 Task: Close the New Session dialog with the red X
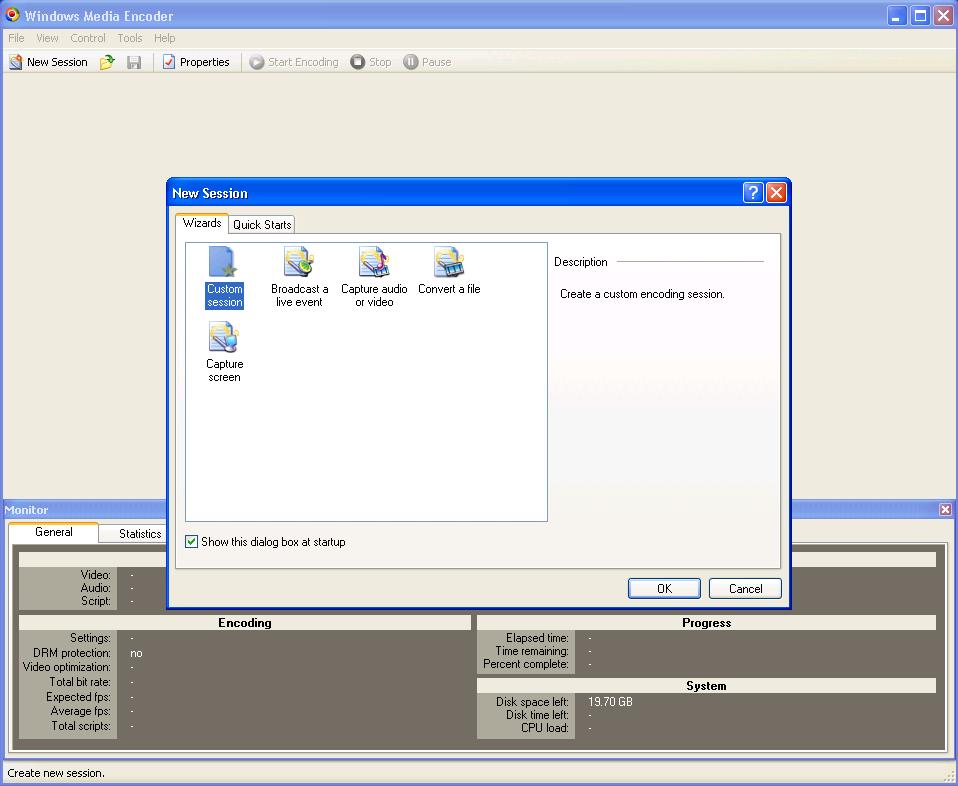776,193
